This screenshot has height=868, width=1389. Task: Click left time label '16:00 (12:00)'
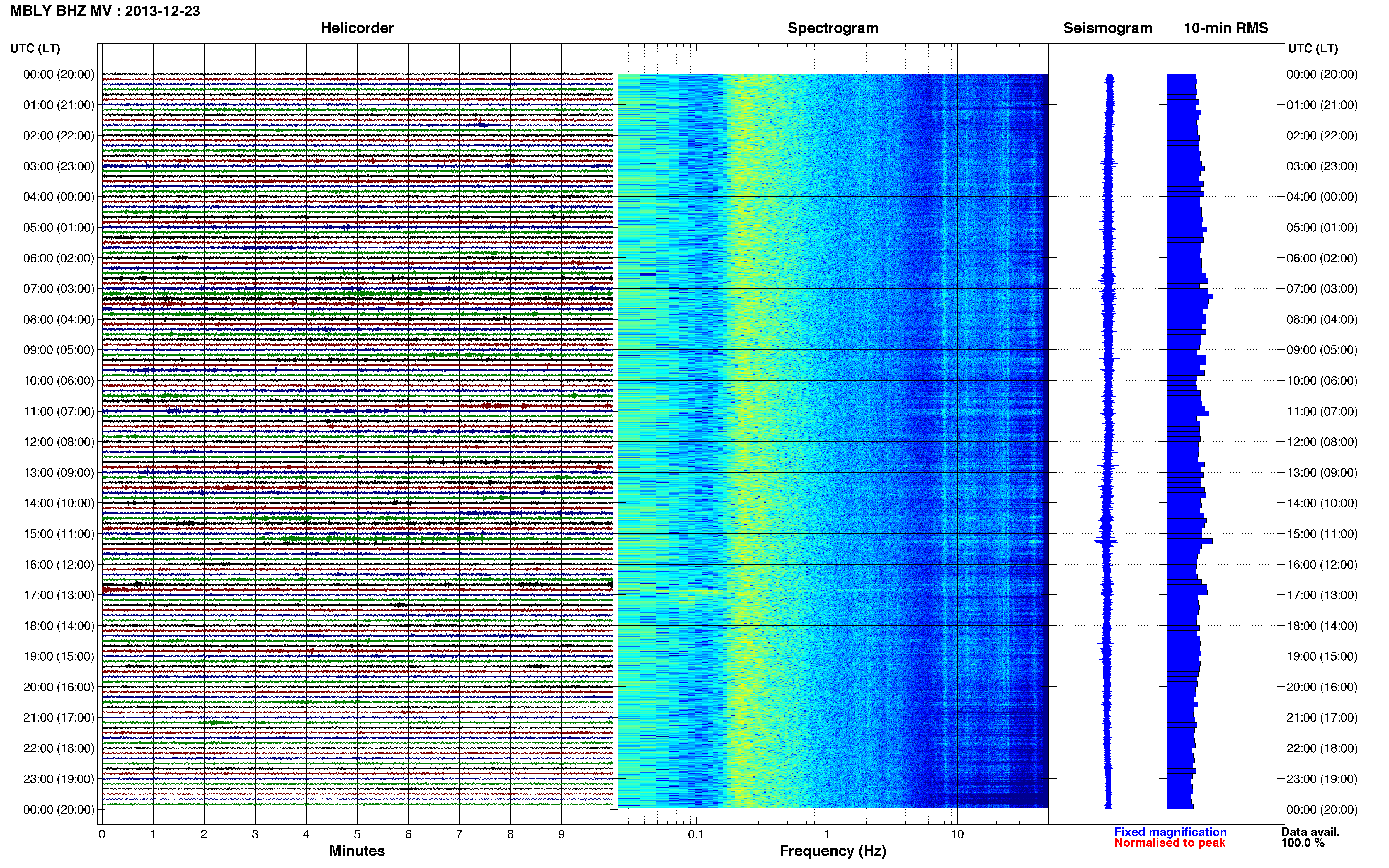[x=59, y=564]
